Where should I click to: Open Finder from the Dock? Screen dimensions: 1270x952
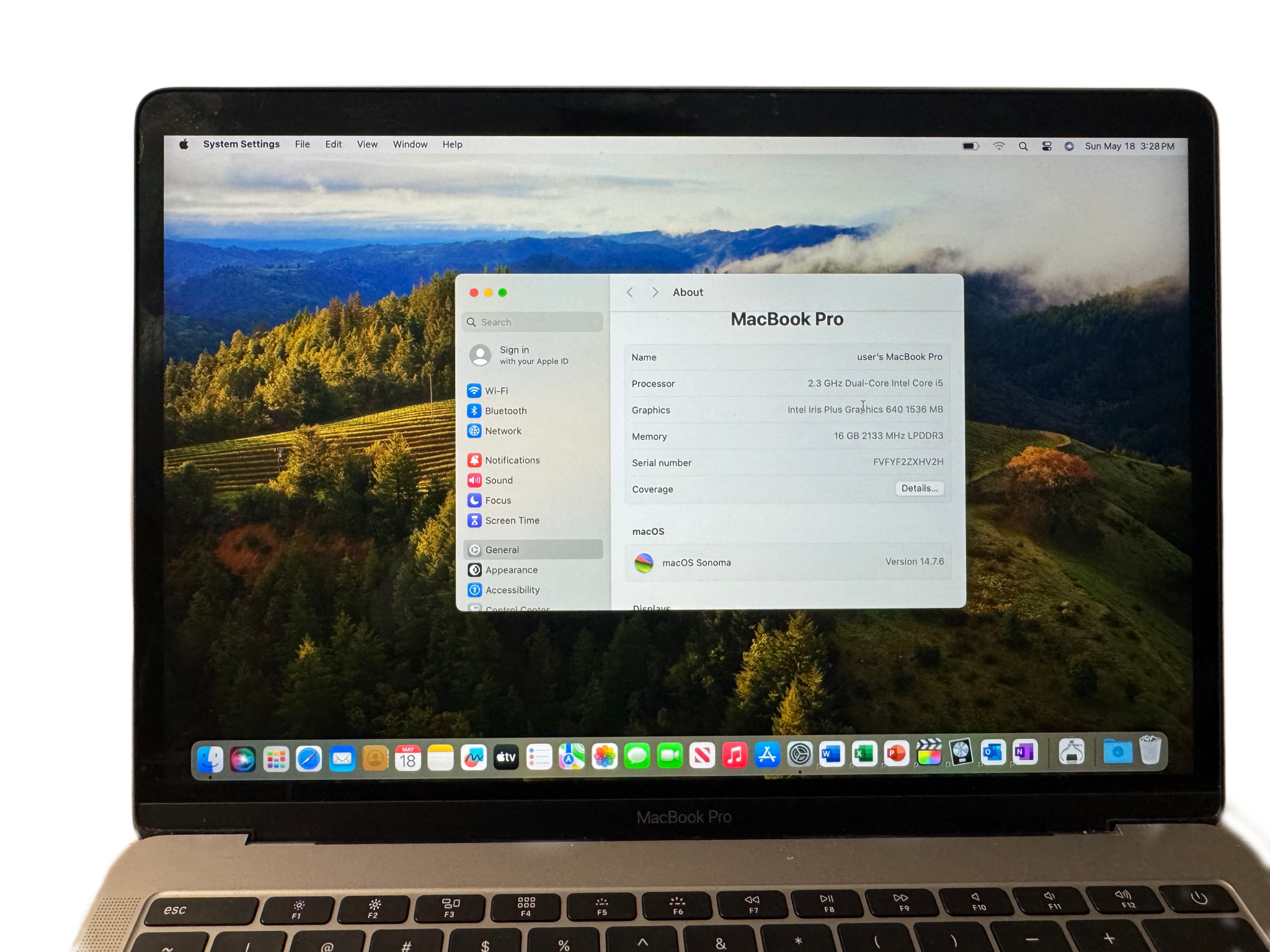point(210,758)
